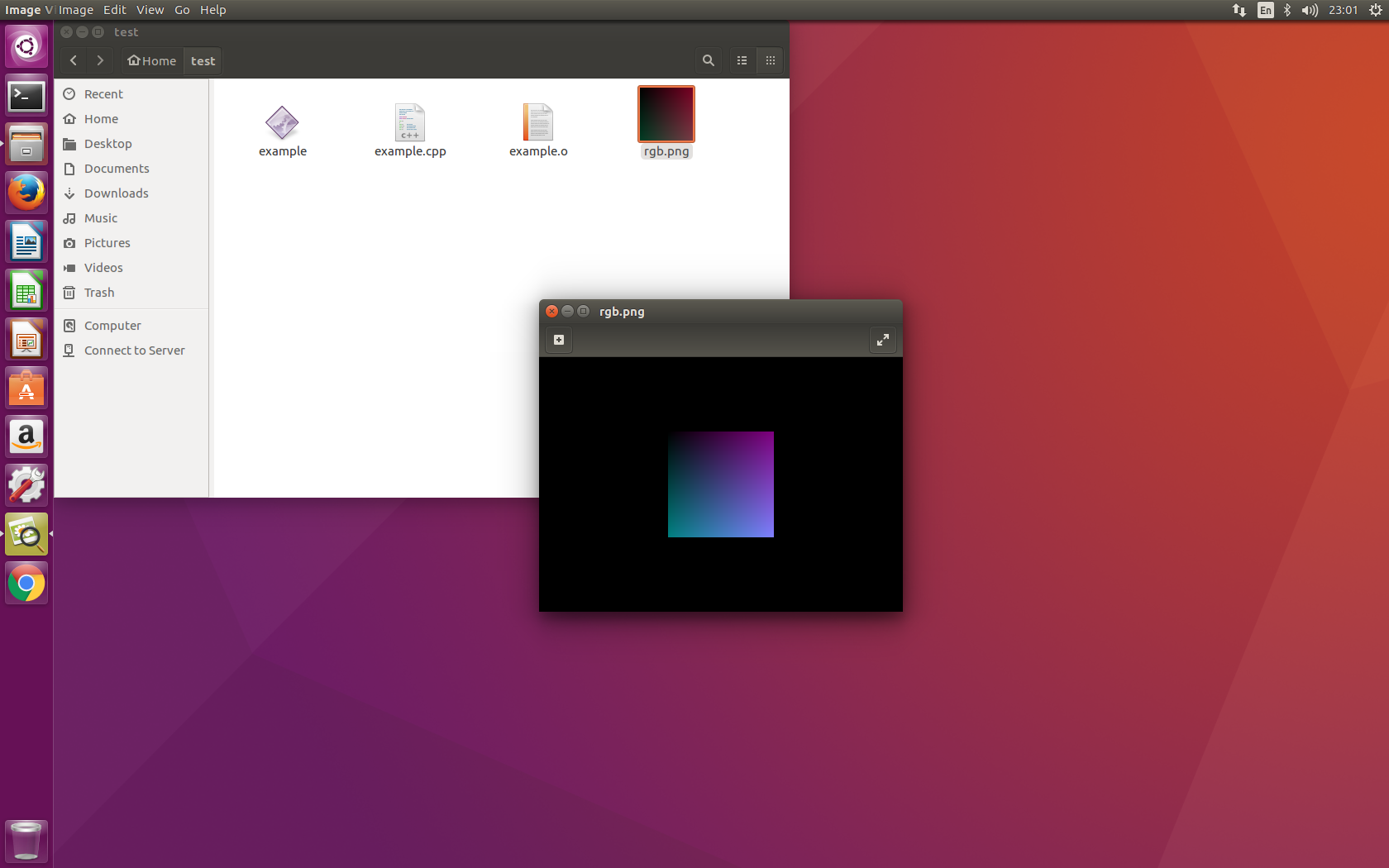1389x868 pixels.
Task: Open the Trash from the dock
Action: pos(26,841)
